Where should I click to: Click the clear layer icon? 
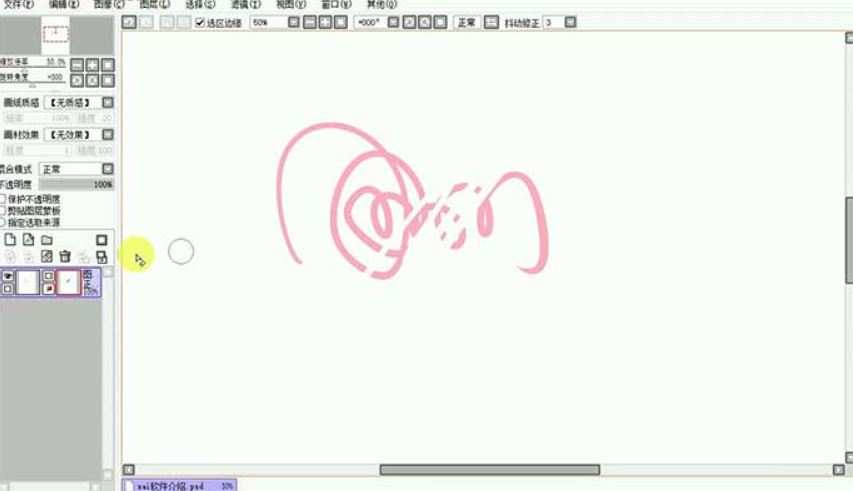(46, 257)
